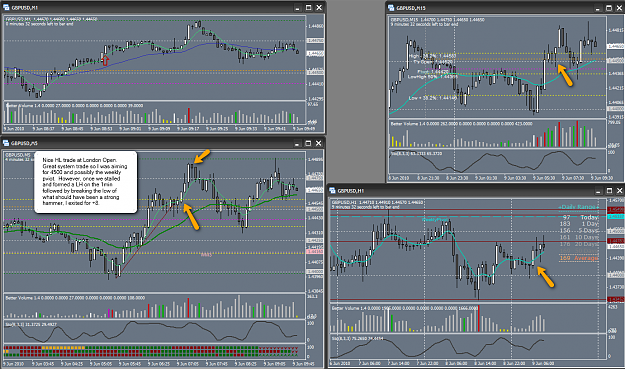Click the 1.44860 price label in M1 chart
625x369 pixels.
point(316,26)
